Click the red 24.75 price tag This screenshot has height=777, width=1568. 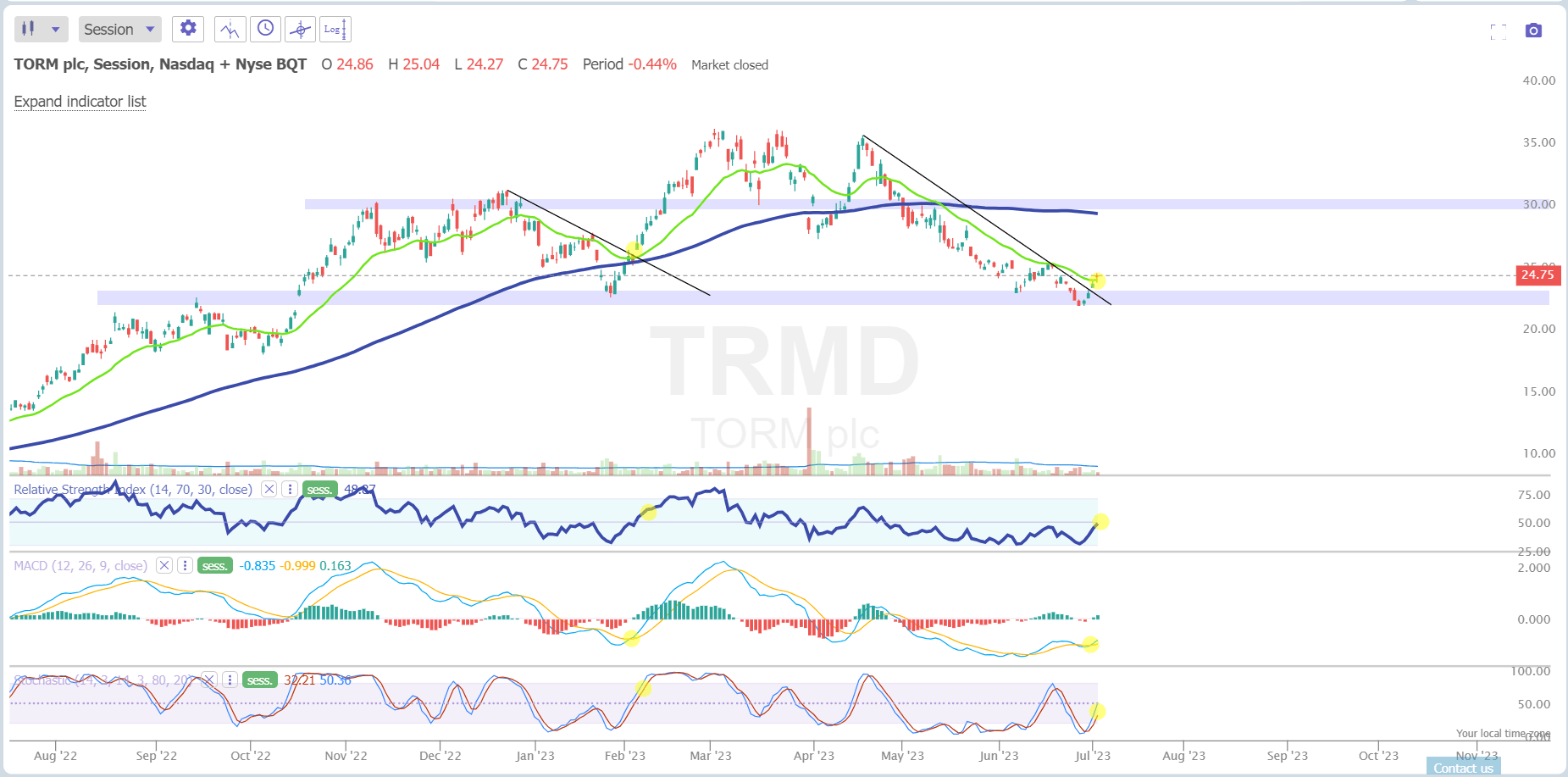click(1538, 275)
